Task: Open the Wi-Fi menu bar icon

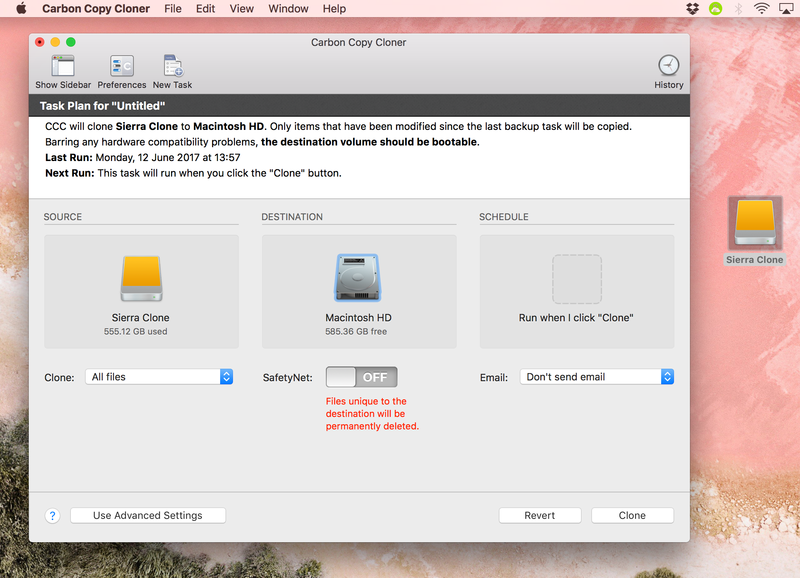Action: tap(761, 8)
